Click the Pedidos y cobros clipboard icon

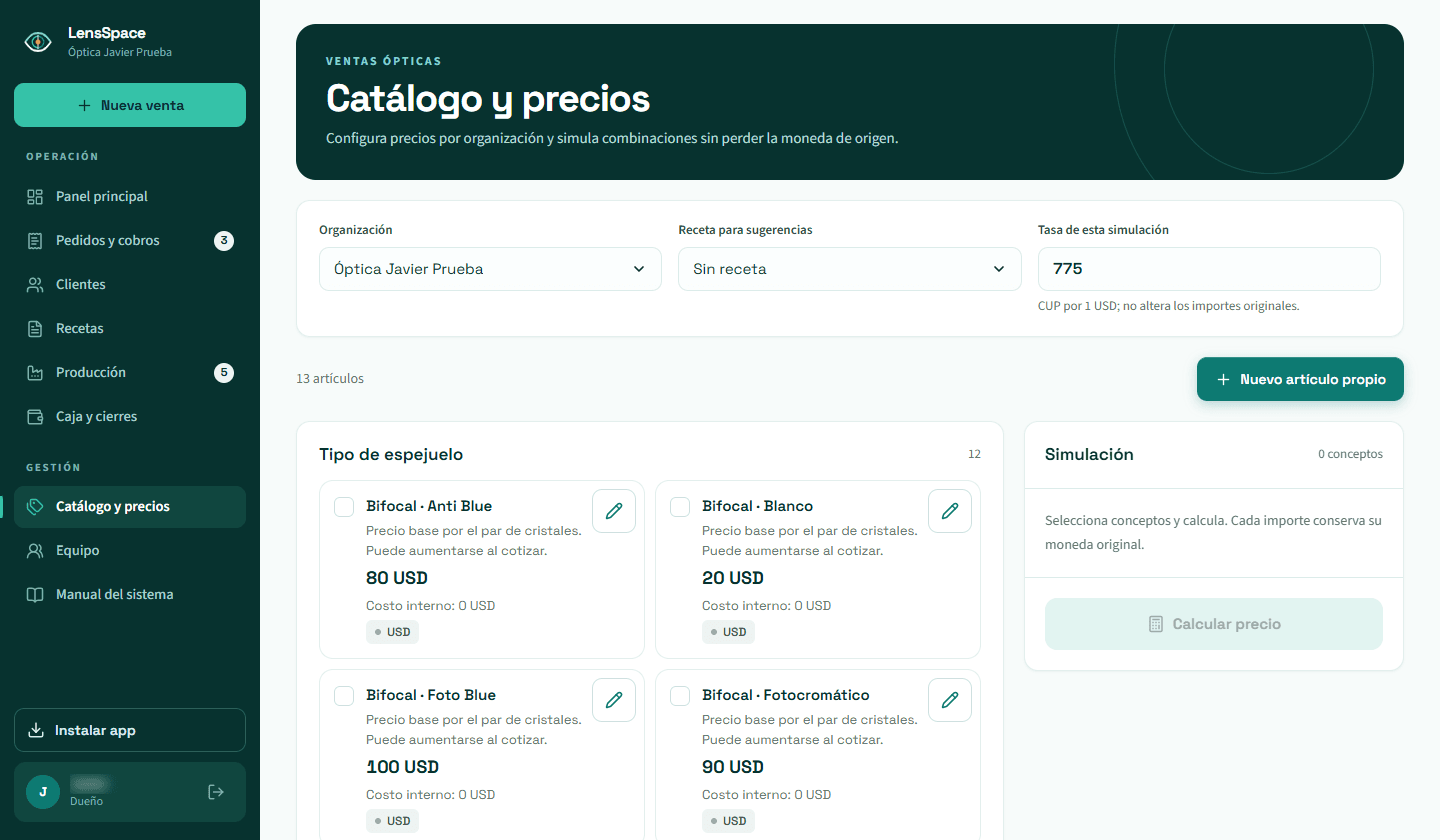click(x=35, y=241)
